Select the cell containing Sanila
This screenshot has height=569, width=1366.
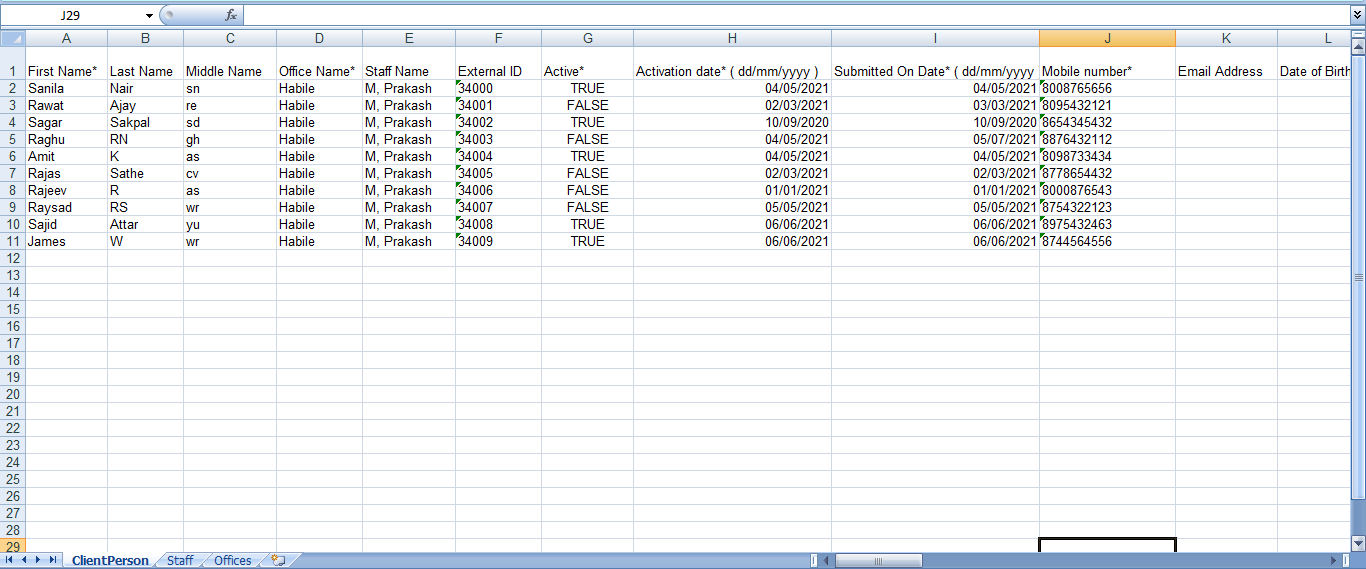(66, 88)
